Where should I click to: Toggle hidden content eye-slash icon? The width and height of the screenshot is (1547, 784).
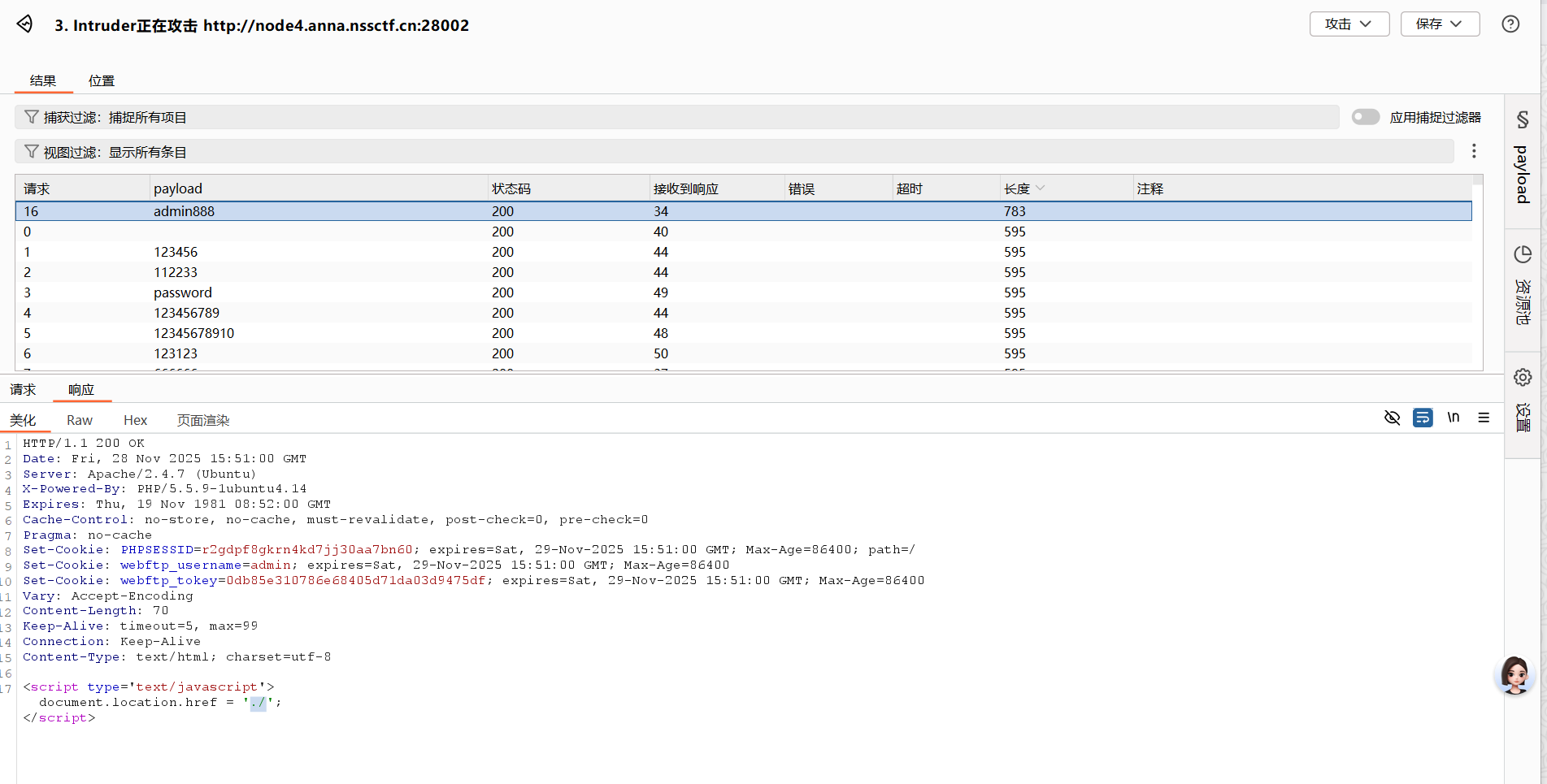click(1392, 418)
